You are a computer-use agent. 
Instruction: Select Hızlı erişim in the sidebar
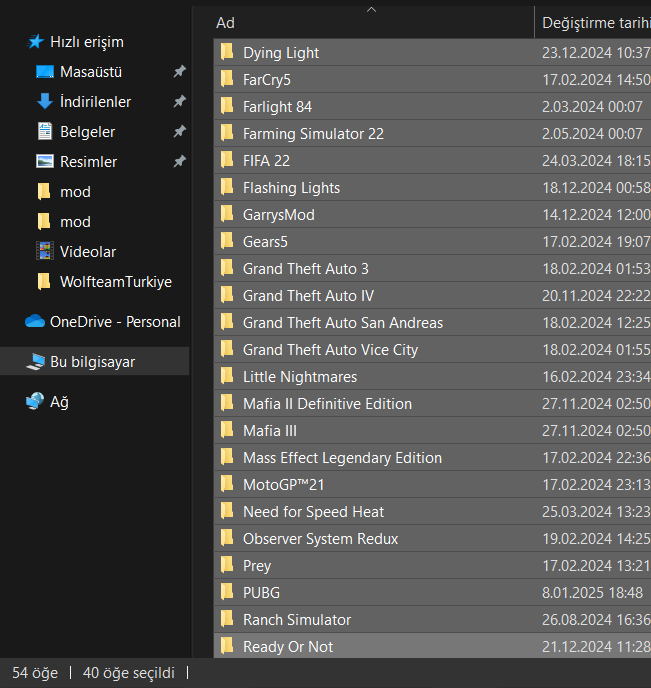click(x=87, y=42)
